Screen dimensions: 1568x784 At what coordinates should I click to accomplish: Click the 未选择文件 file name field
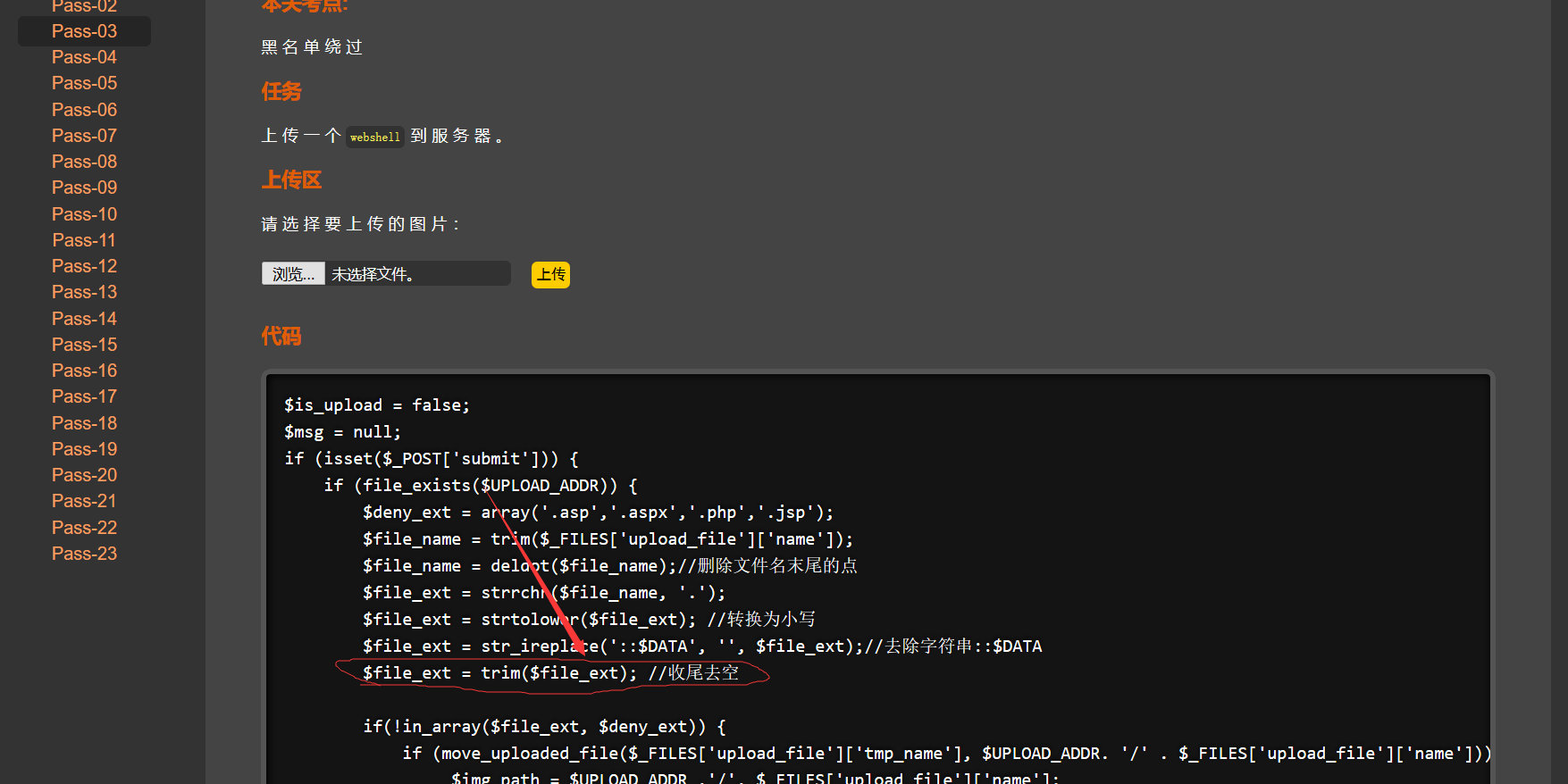pyautogui.click(x=418, y=274)
